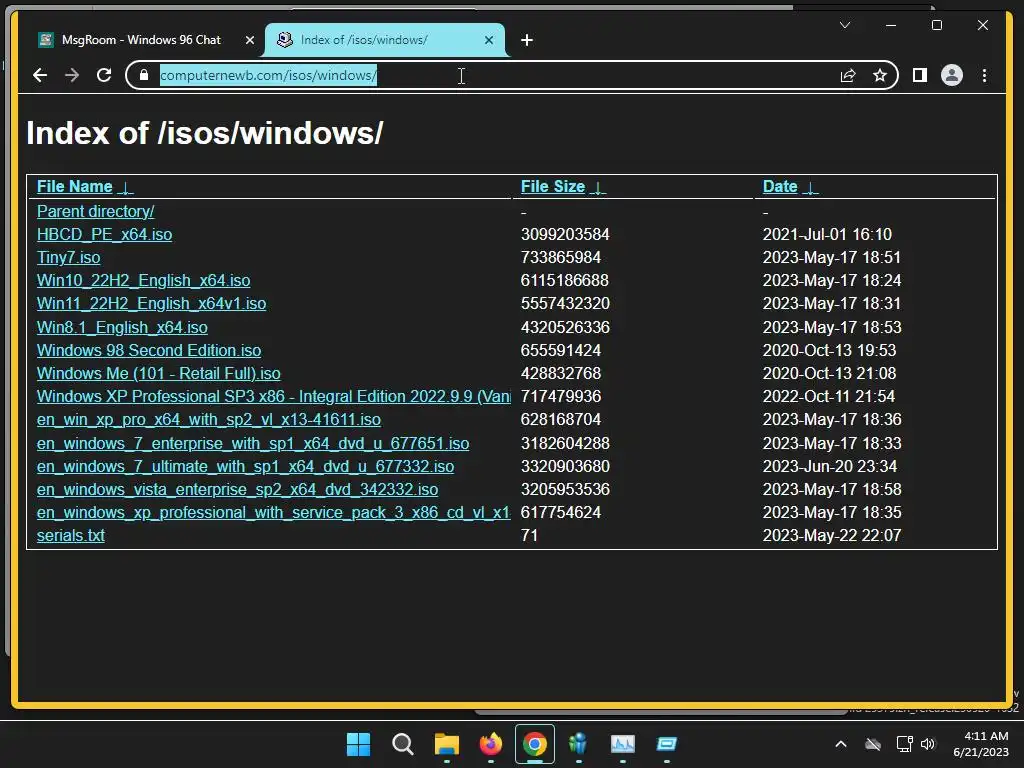This screenshot has height=768, width=1024.
Task: Click file size value 3099203584
Action: (x=565, y=234)
